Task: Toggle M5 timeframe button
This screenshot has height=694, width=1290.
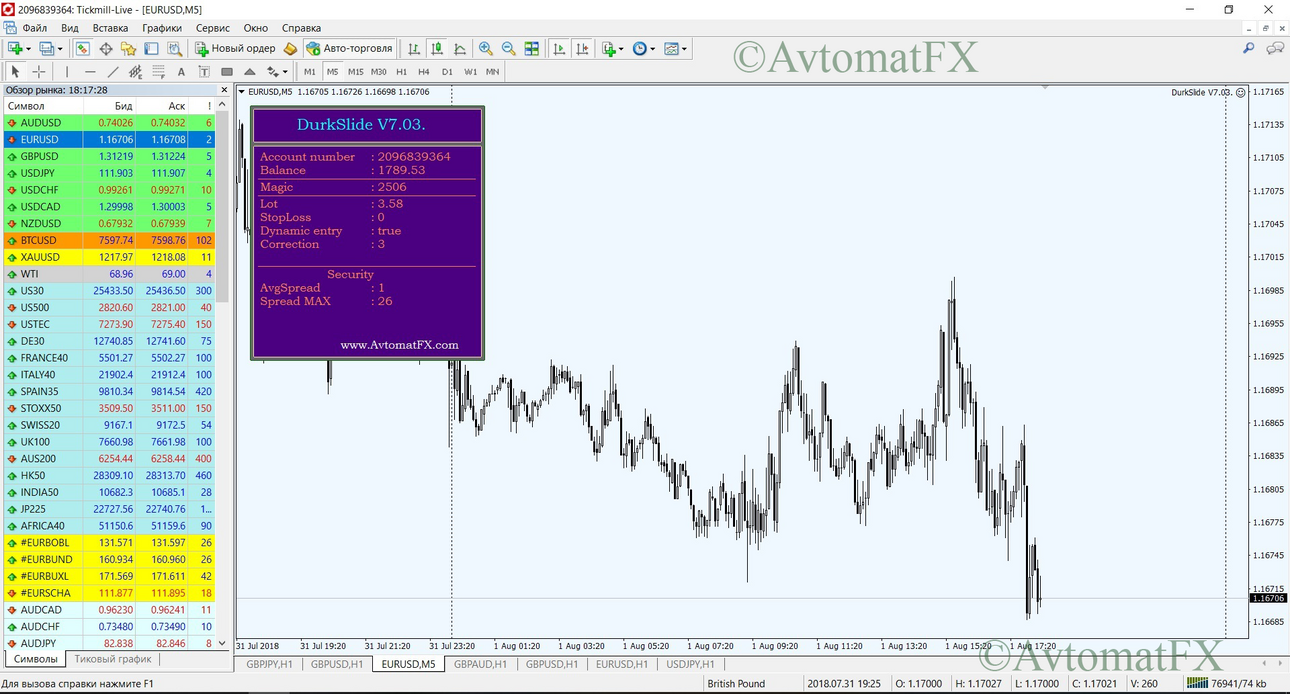Action: 332,71
